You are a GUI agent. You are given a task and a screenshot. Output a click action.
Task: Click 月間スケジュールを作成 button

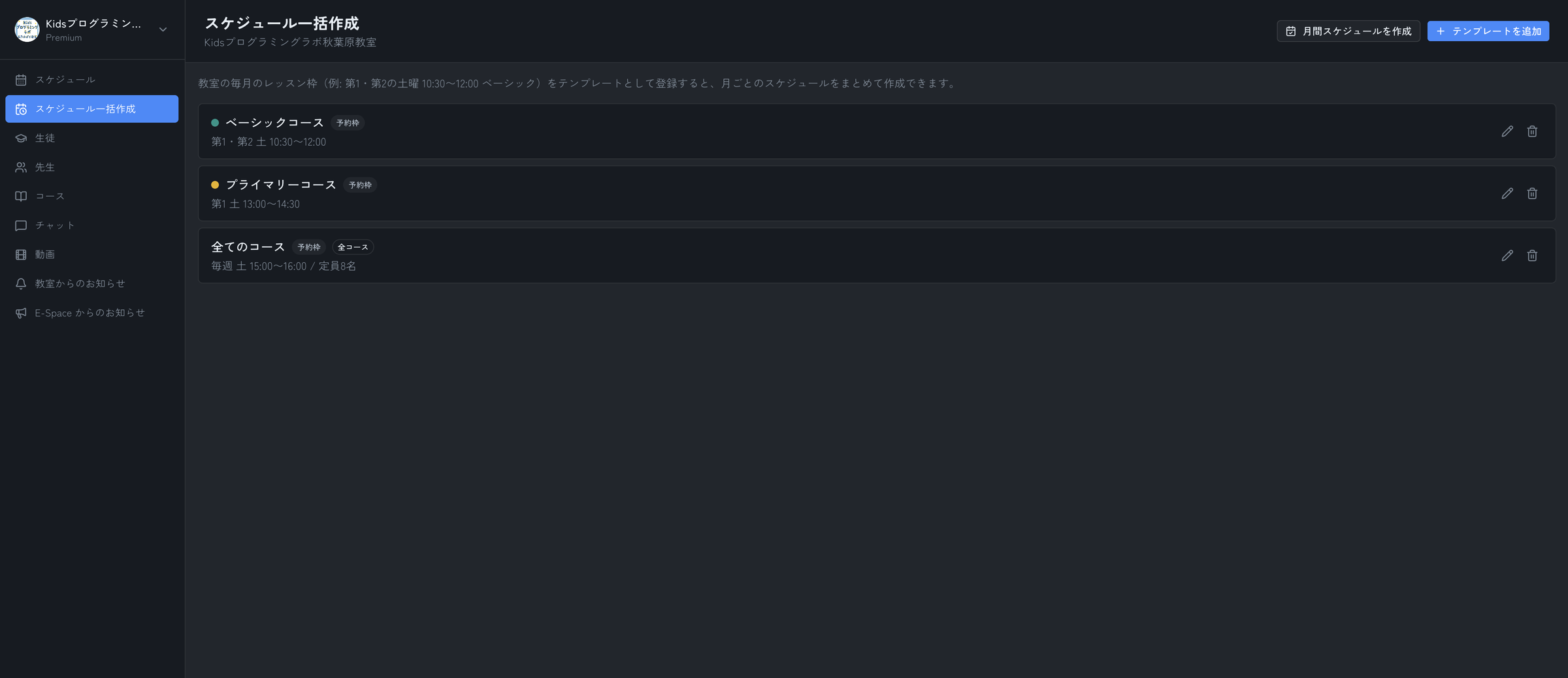pos(1348,31)
